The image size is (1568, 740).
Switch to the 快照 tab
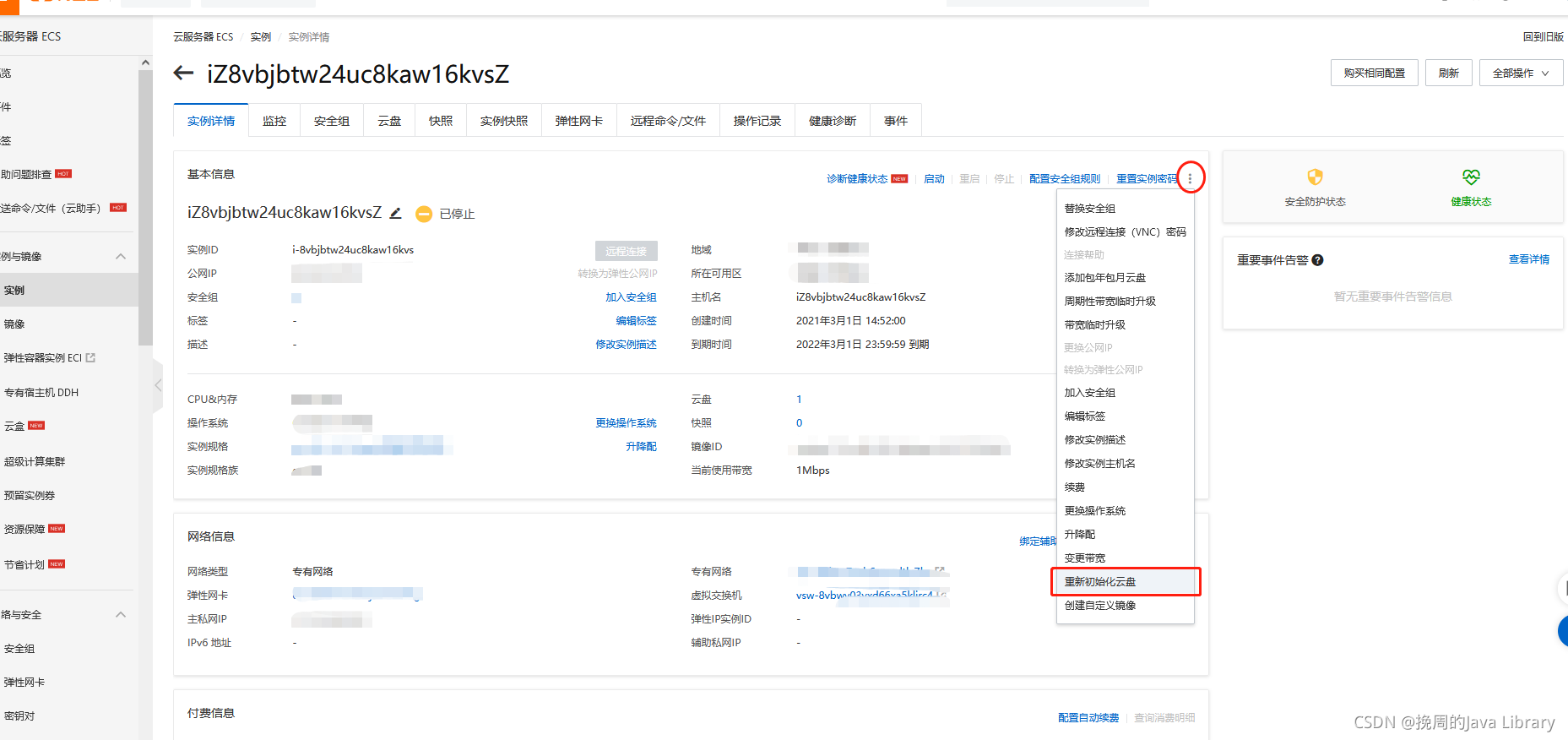pyautogui.click(x=441, y=121)
